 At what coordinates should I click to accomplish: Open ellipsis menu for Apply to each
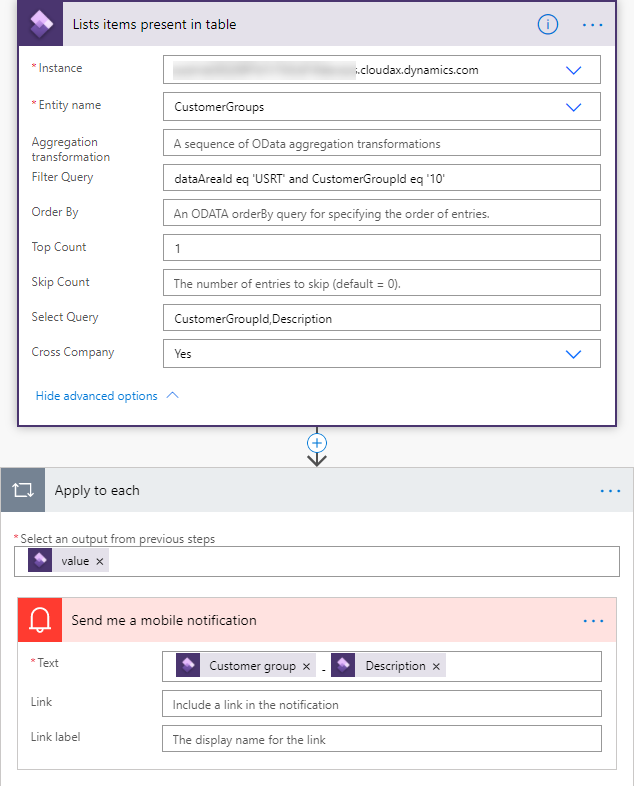[610, 491]
